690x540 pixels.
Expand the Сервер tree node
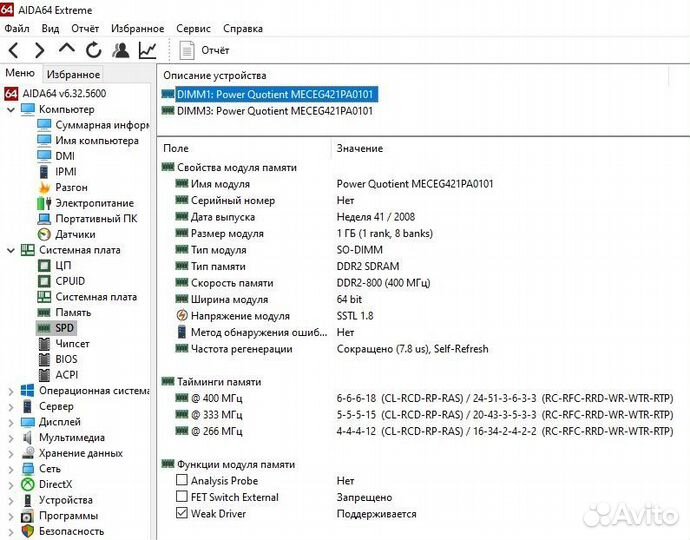(x=11, y=407)
